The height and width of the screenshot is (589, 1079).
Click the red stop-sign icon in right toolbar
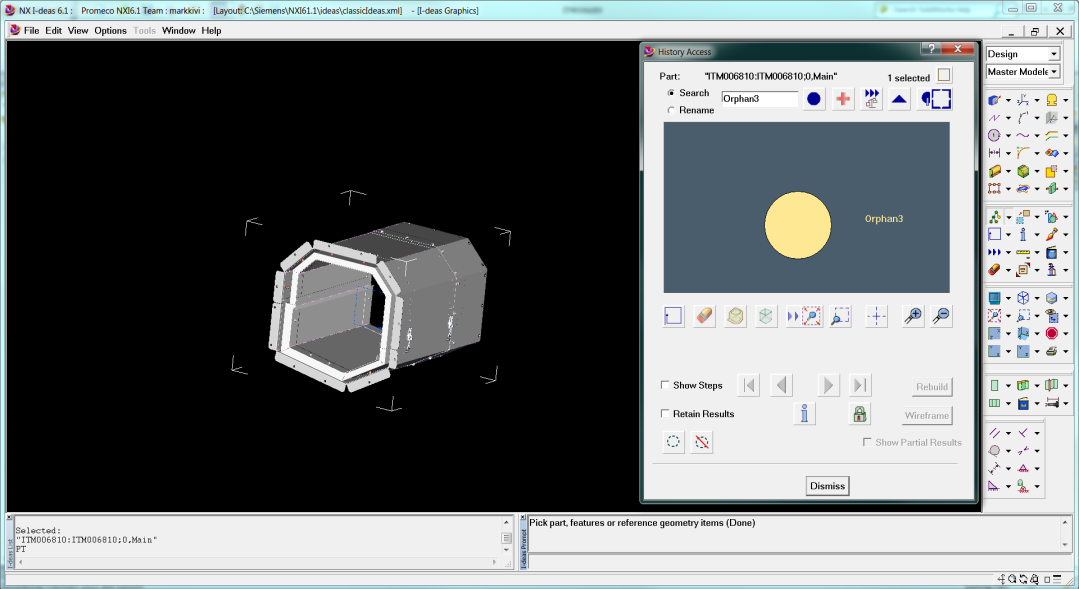[x=1051, y=334]
